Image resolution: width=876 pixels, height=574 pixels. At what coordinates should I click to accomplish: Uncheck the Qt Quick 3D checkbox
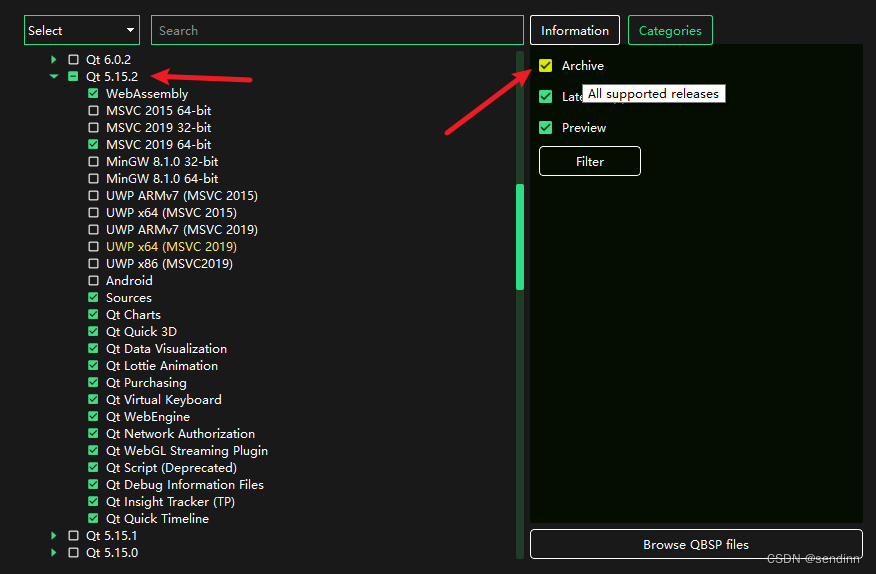pyautogui.click(x=93, y=331)
